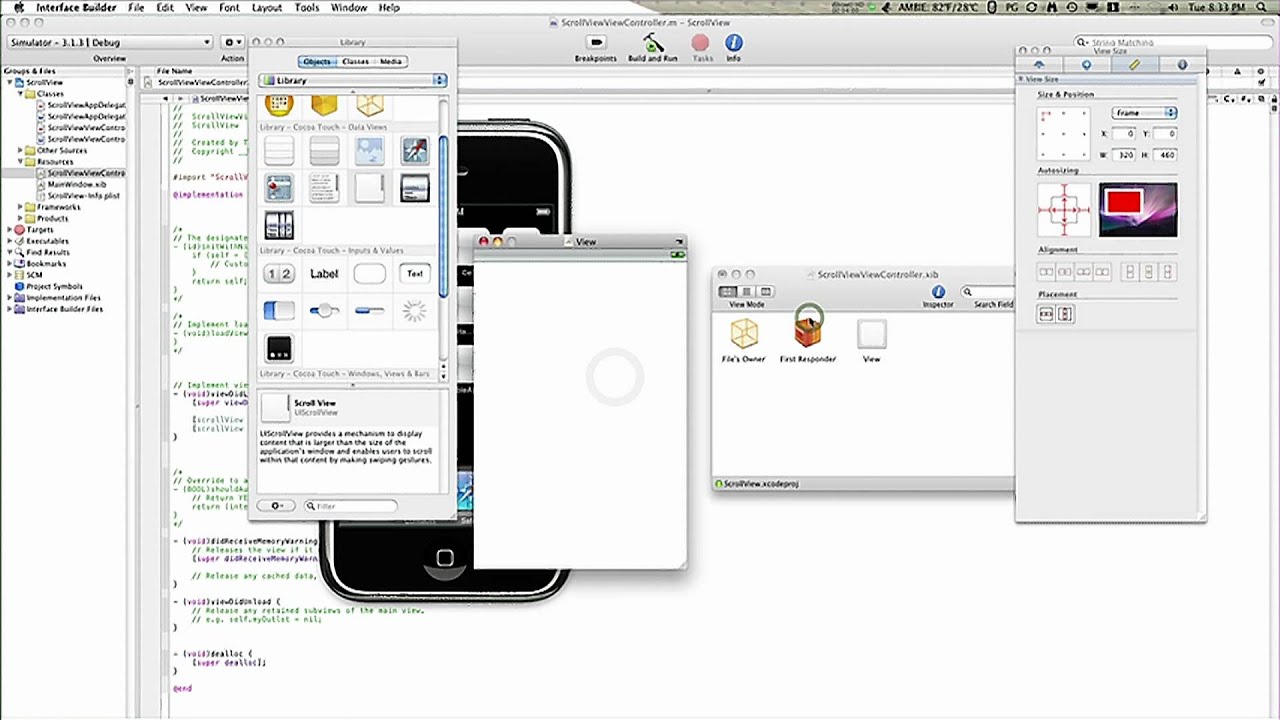Open the Layout menu
The height and width of the screenshot is (720, 1280).
(x=266, y=7)
